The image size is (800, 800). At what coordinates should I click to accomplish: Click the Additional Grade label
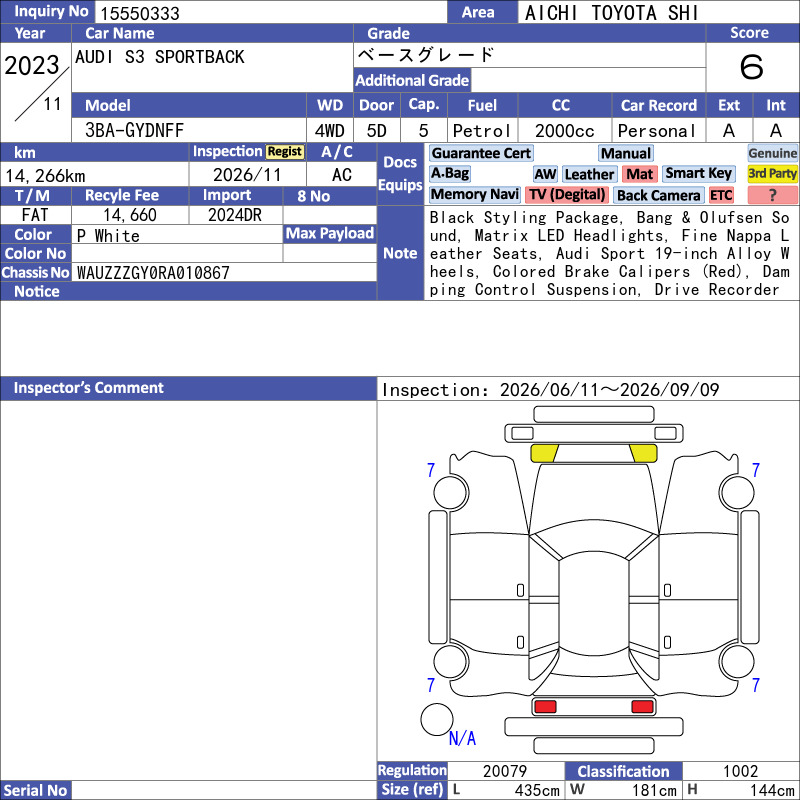pyautogui.click(x=412, y=80)
